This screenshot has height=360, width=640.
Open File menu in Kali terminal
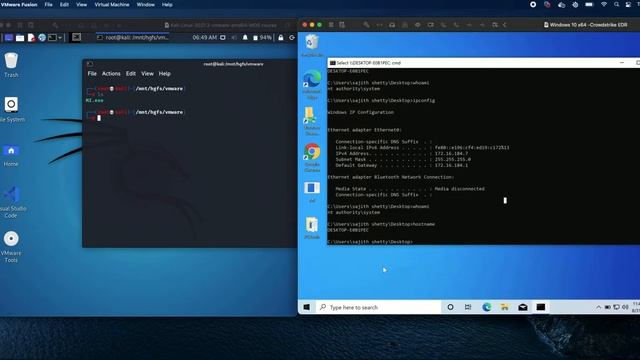(x=92, y=73)
